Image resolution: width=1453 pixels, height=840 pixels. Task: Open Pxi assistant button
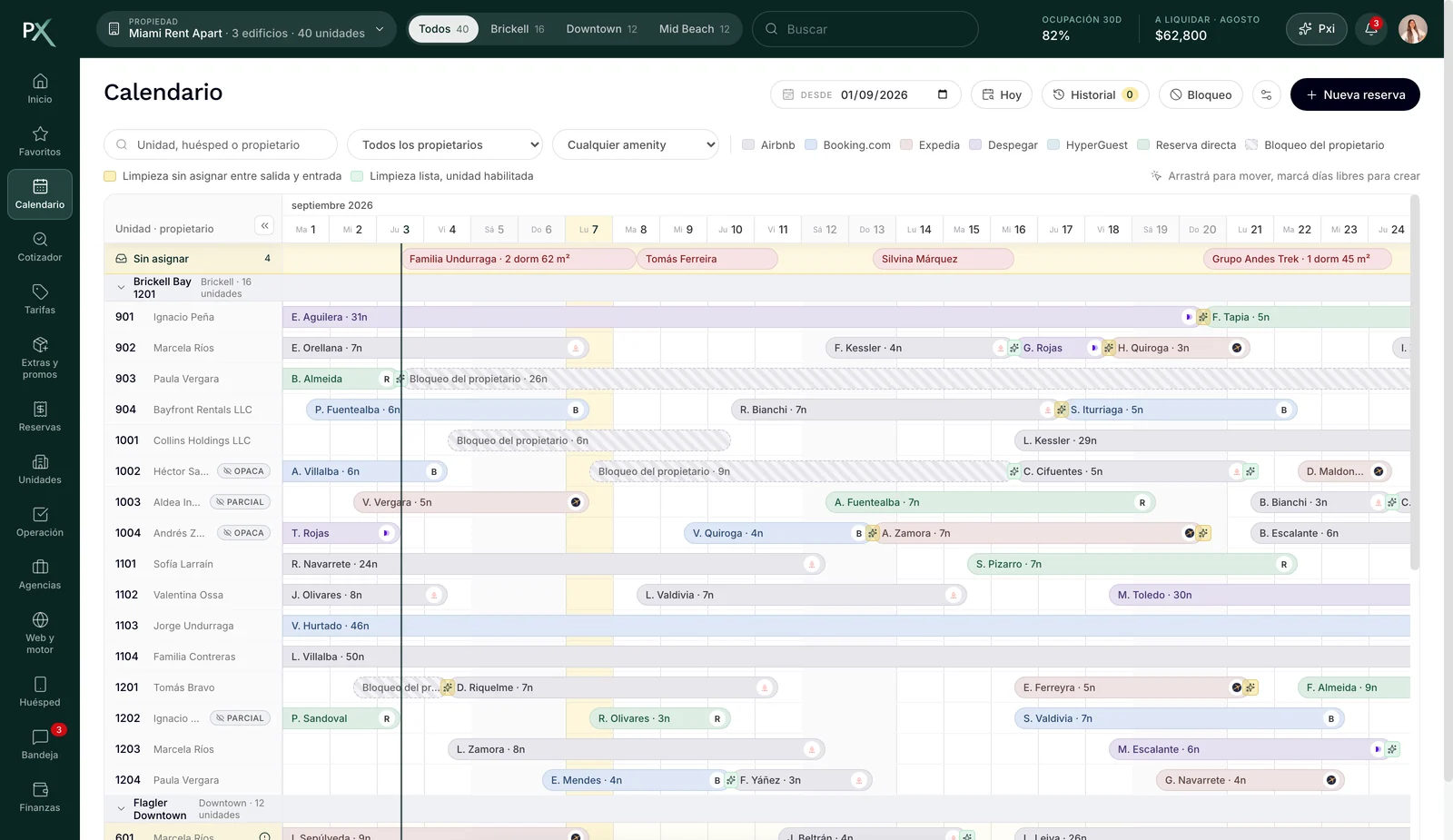pyautogui.click(x=1317, y=29)
